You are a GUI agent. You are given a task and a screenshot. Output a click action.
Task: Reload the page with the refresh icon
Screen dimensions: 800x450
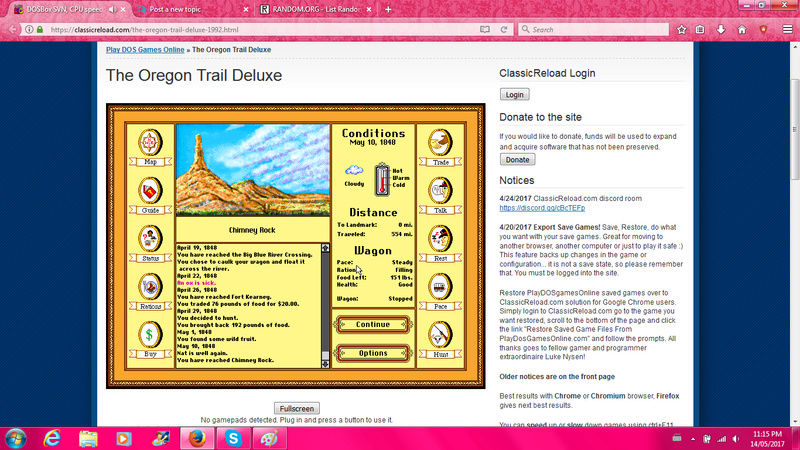click(x=504, y=30)
